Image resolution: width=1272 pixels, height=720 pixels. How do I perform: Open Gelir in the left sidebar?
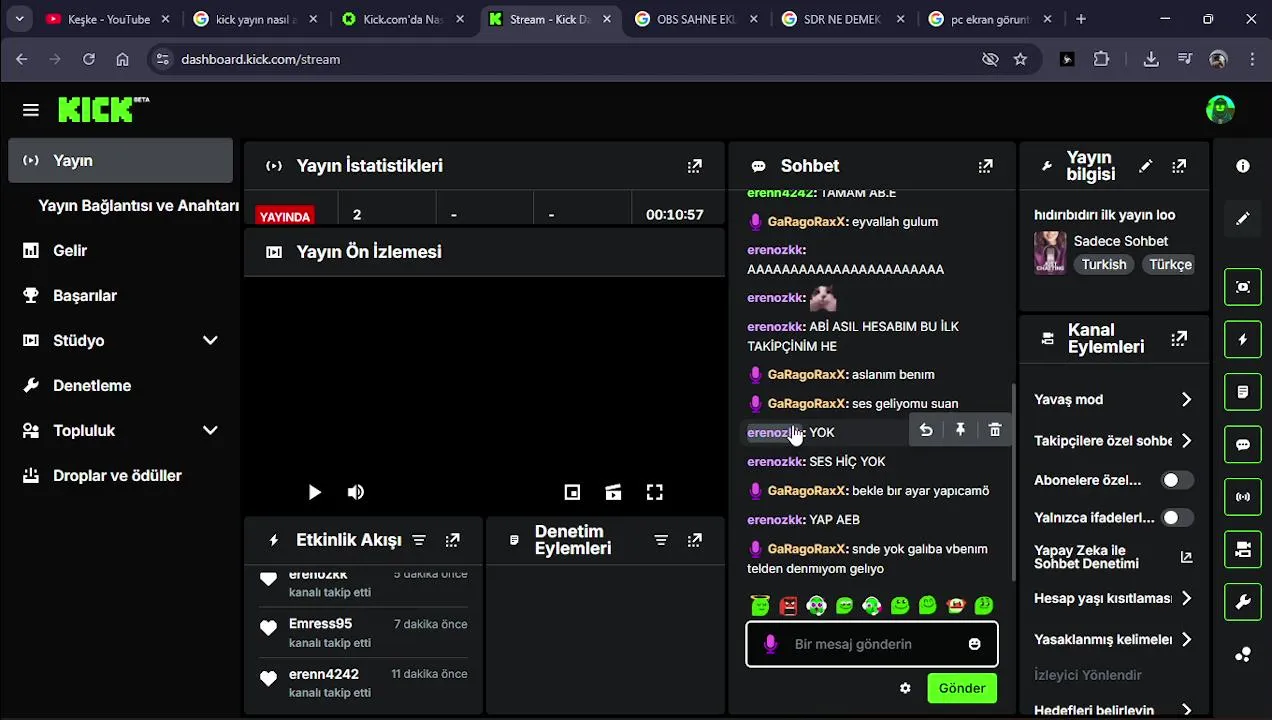tap(120, 250)
